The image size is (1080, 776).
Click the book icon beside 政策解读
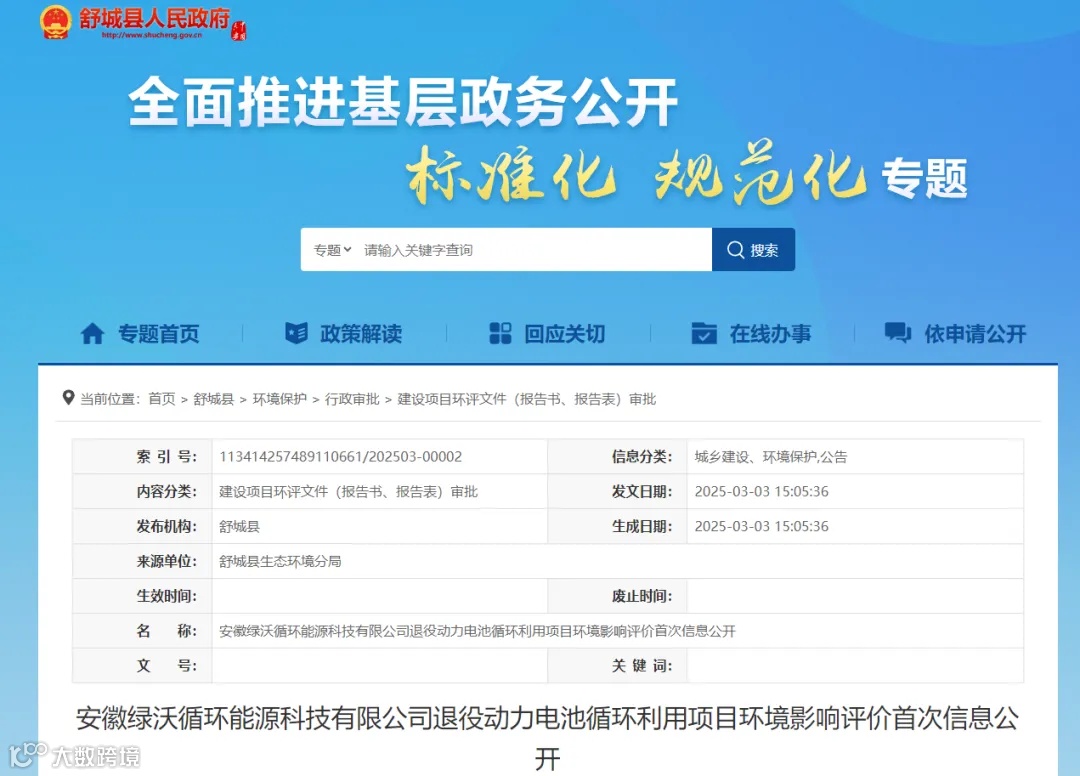point(296,333)
